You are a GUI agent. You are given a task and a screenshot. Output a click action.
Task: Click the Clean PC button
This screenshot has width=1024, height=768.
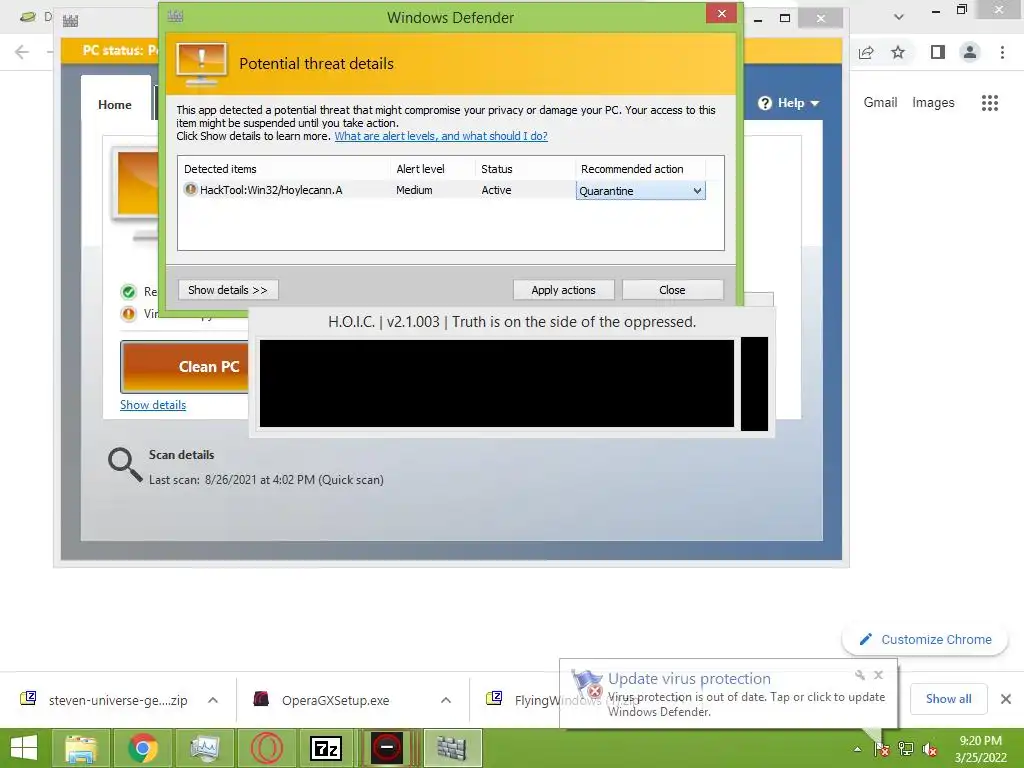[x=185, y=366]
